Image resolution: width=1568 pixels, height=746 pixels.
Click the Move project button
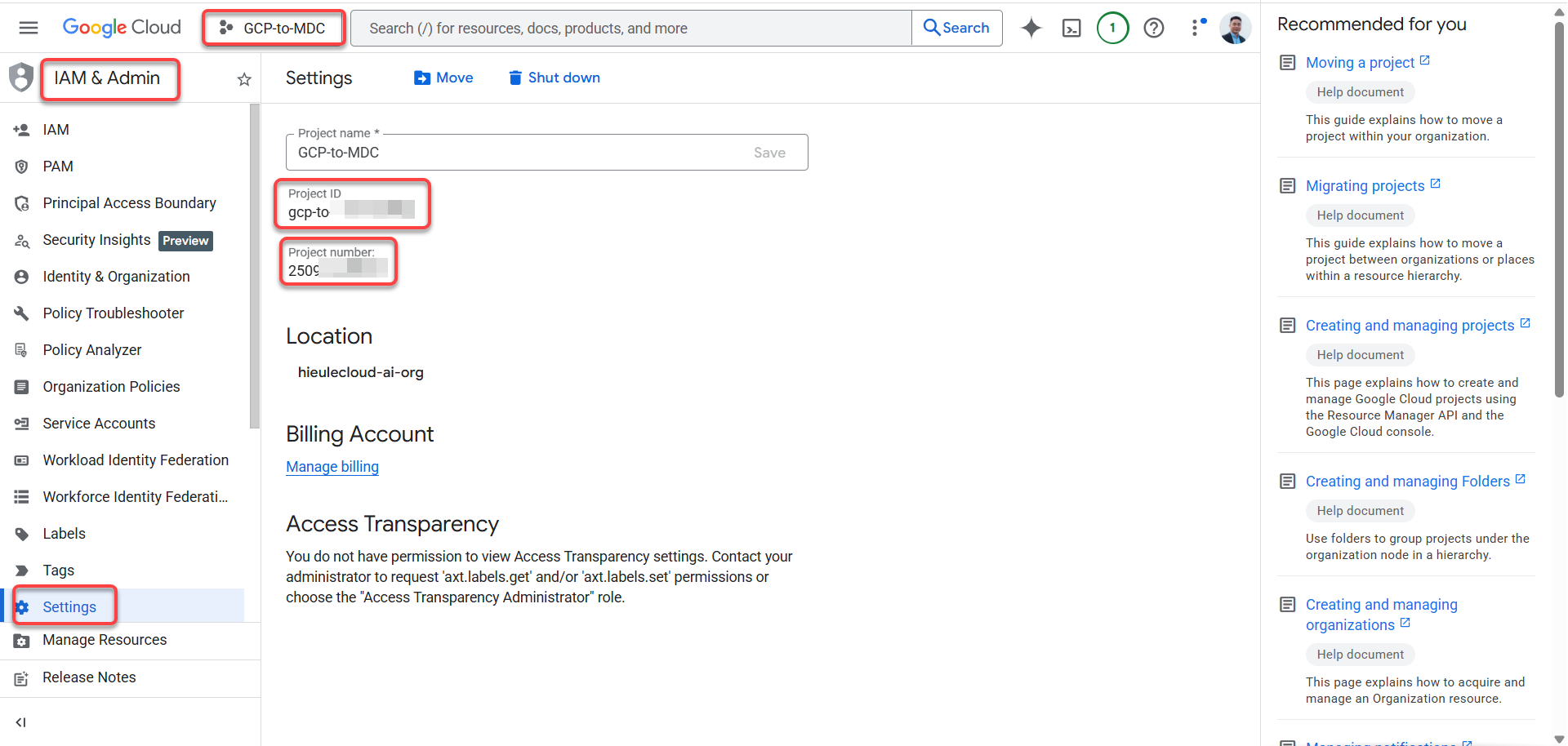click(443, 78)
